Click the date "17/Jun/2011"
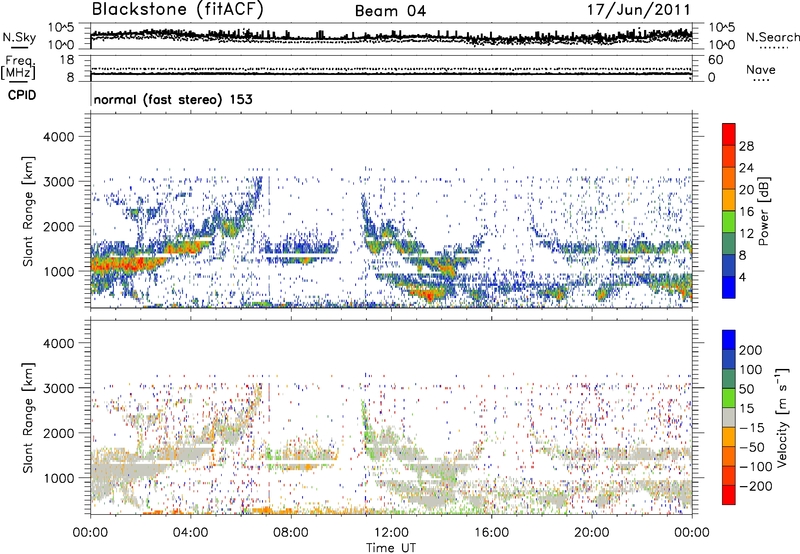This screenshot has width=800, height=554. (x=638, y=10)
